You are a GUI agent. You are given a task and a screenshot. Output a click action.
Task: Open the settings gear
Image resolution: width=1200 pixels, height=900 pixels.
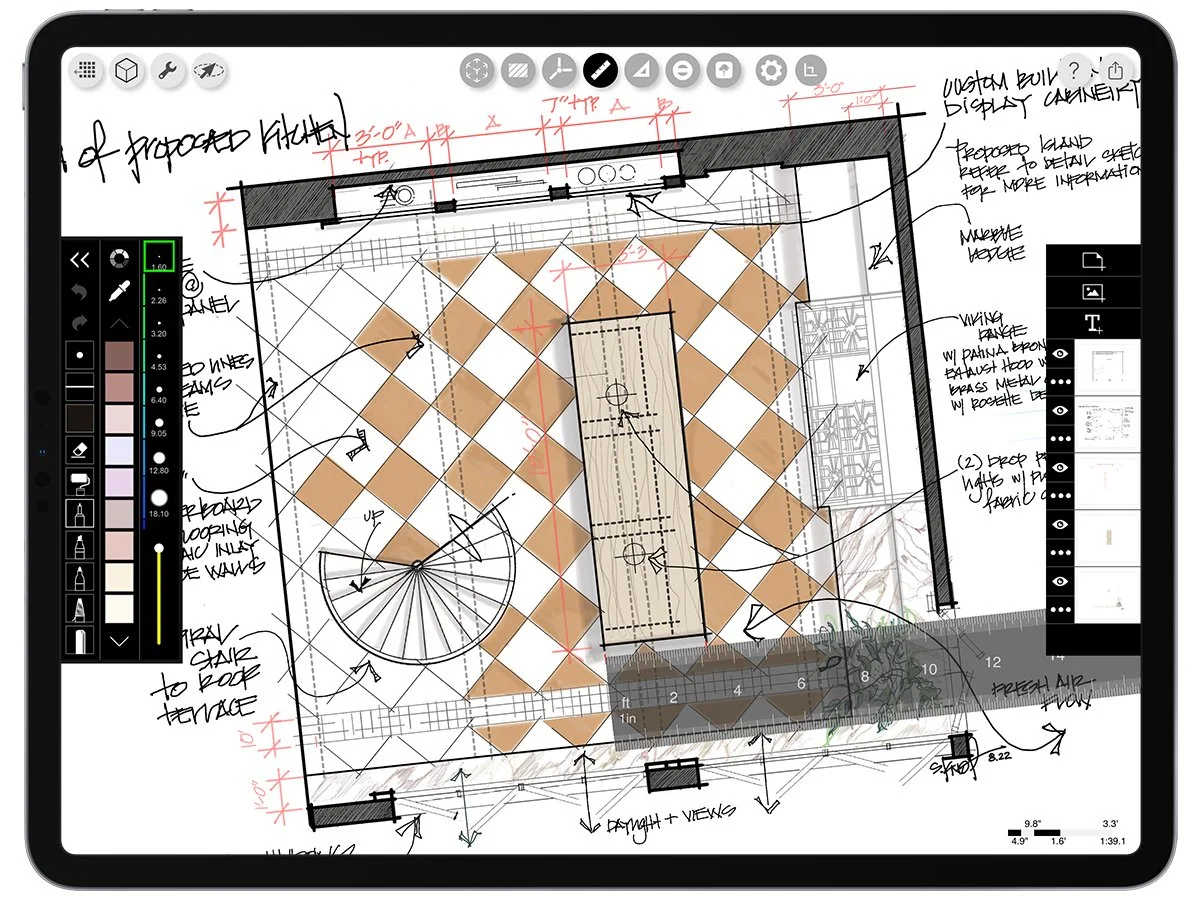click(x=770, y=71)
